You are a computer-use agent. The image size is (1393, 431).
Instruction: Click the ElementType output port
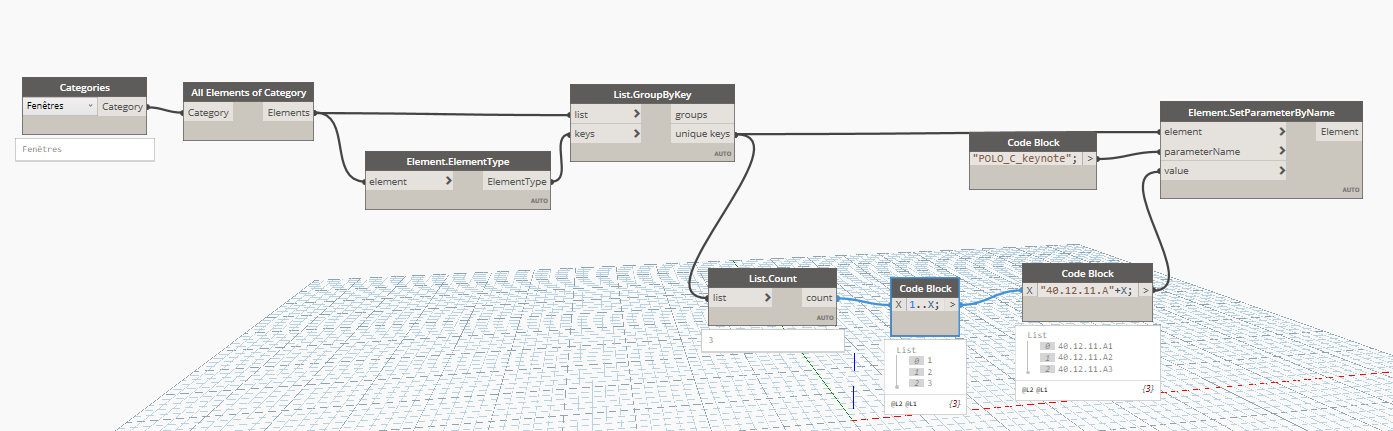point(516,182)
